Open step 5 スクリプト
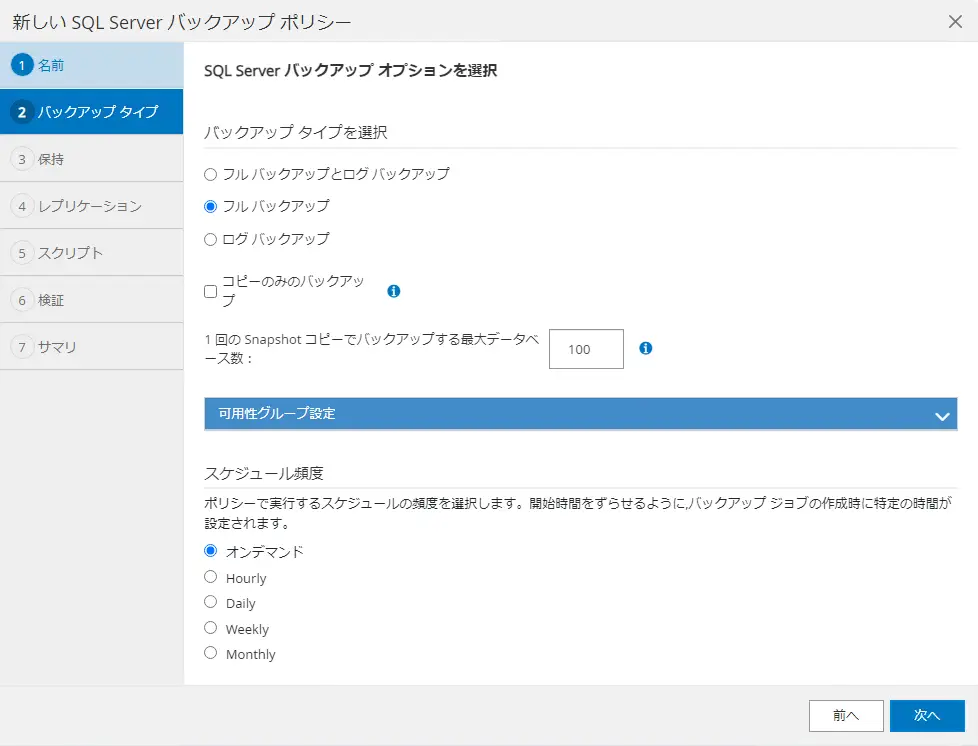The width and height of the screenshot is (978, 746). (x=92, y=252)
